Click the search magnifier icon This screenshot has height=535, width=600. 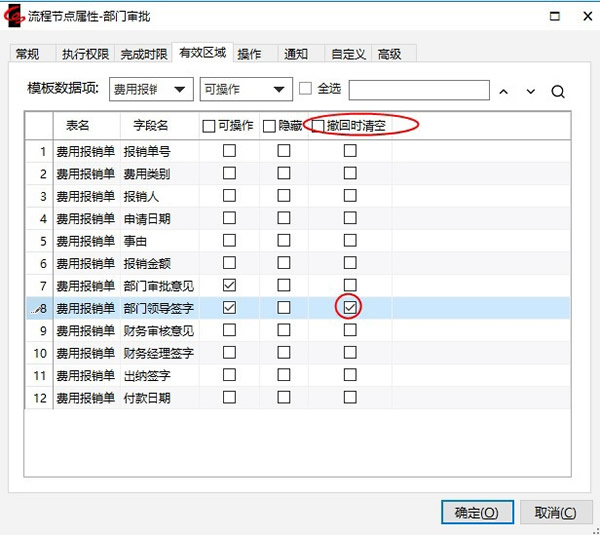pyautogui.click(x=558, y=91)
